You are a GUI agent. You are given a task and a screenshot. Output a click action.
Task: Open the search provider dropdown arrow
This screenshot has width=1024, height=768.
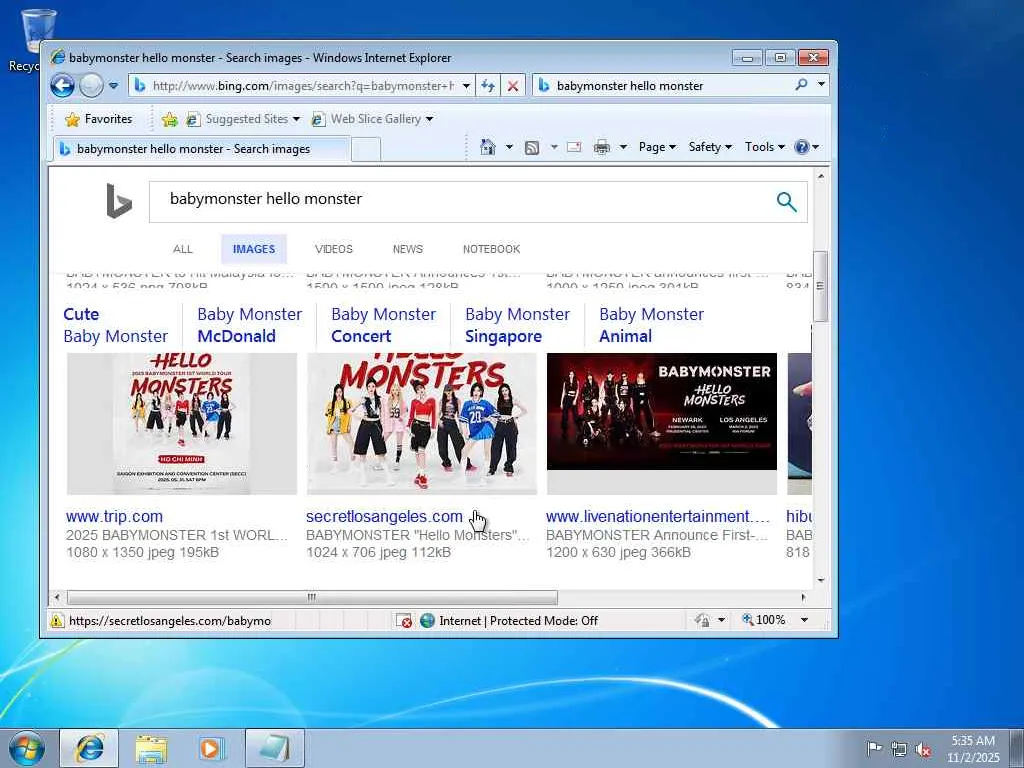click(821, 84)
